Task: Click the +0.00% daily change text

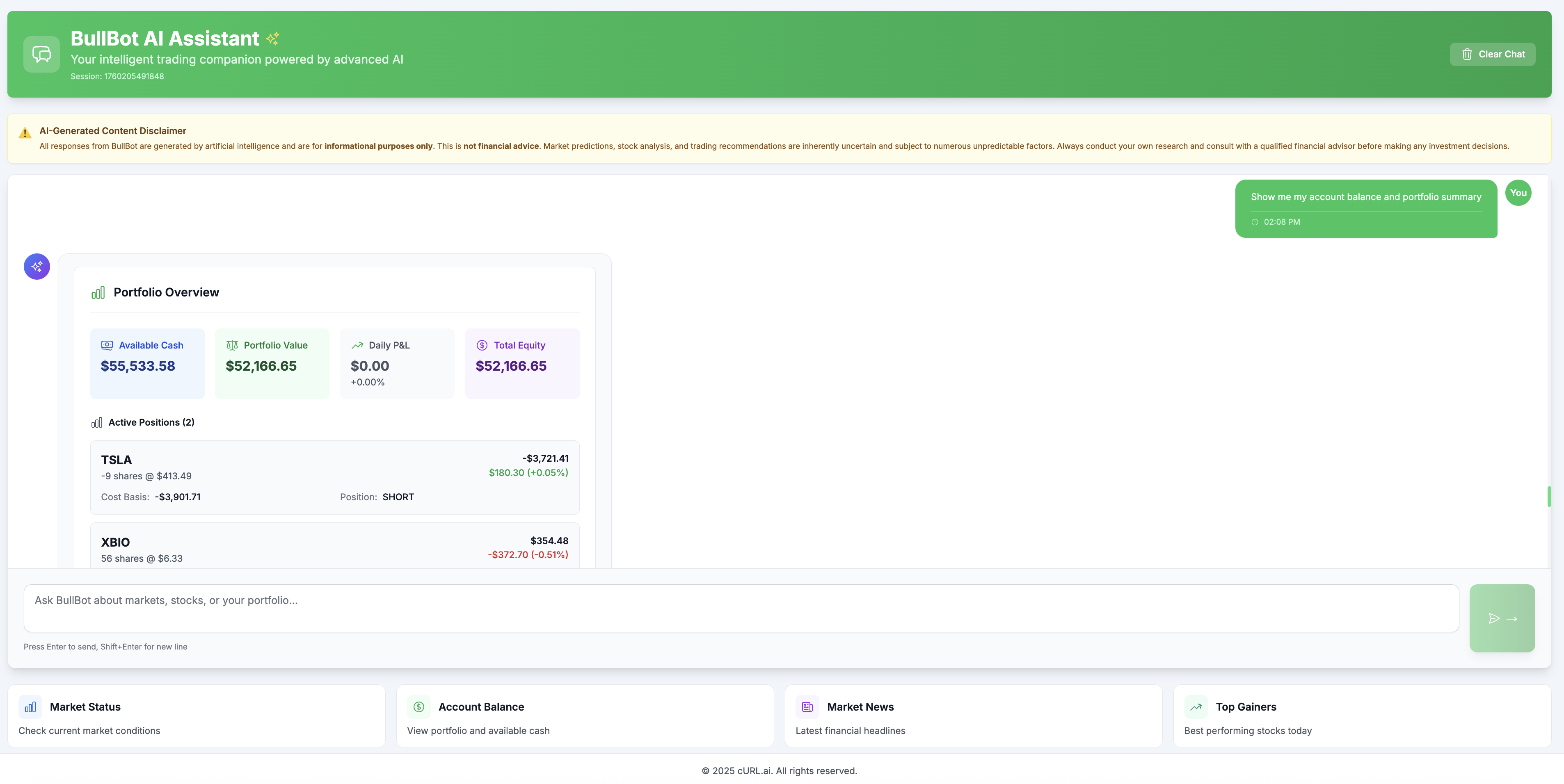Action: pyautogui.click(x=368, y=382)
